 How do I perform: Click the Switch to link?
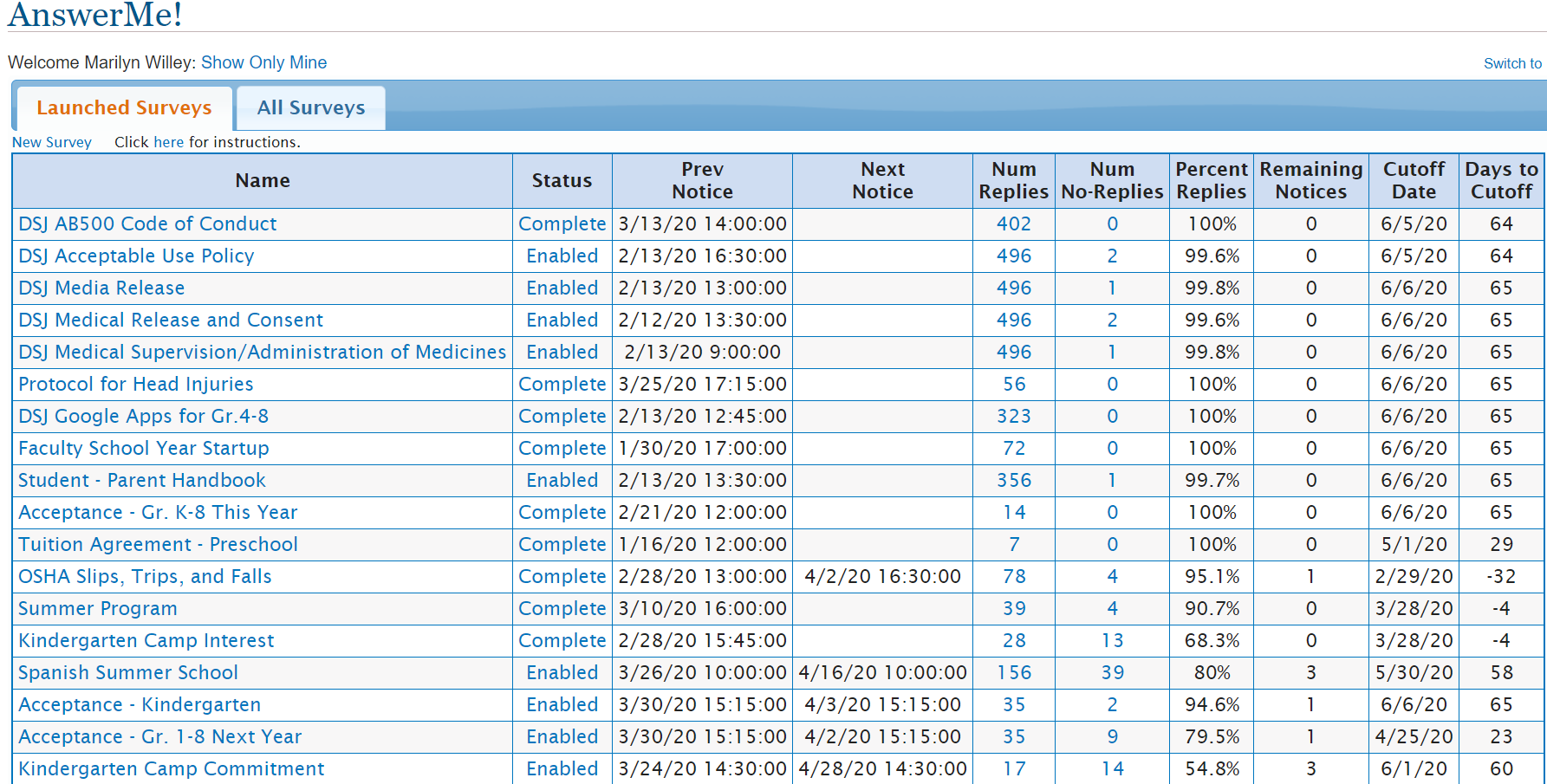(x=1511, y=63)
